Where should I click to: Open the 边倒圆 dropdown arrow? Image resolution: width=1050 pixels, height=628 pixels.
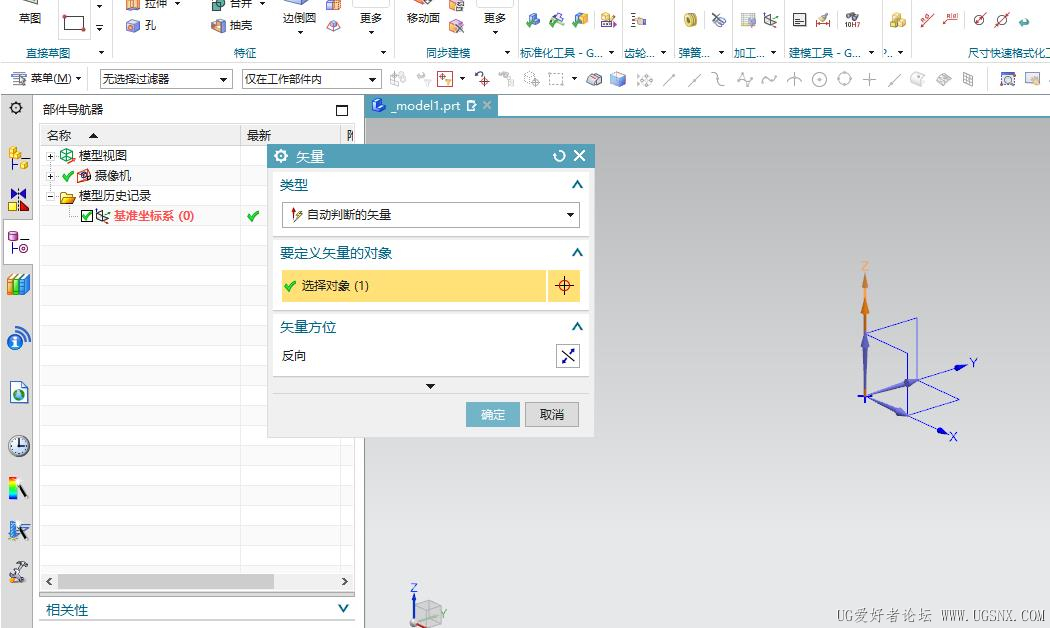click(x=299, y=32)
